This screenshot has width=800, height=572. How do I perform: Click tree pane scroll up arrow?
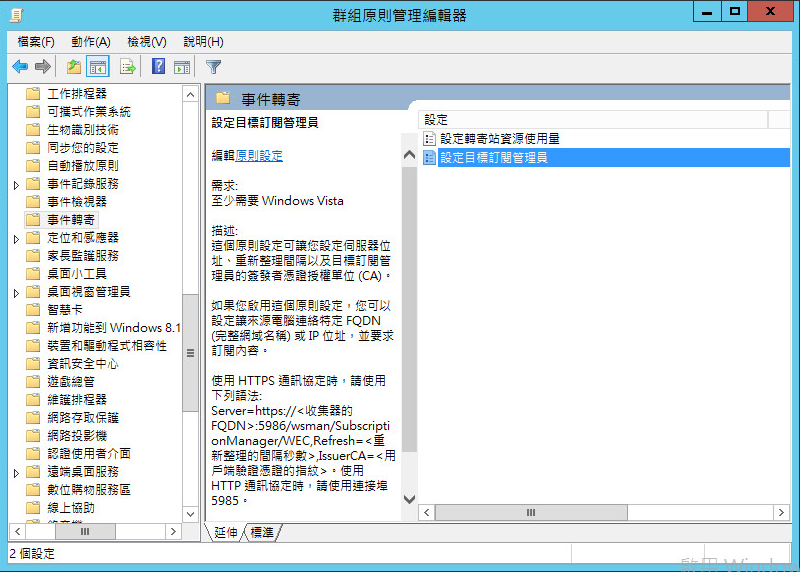(190, 94)
